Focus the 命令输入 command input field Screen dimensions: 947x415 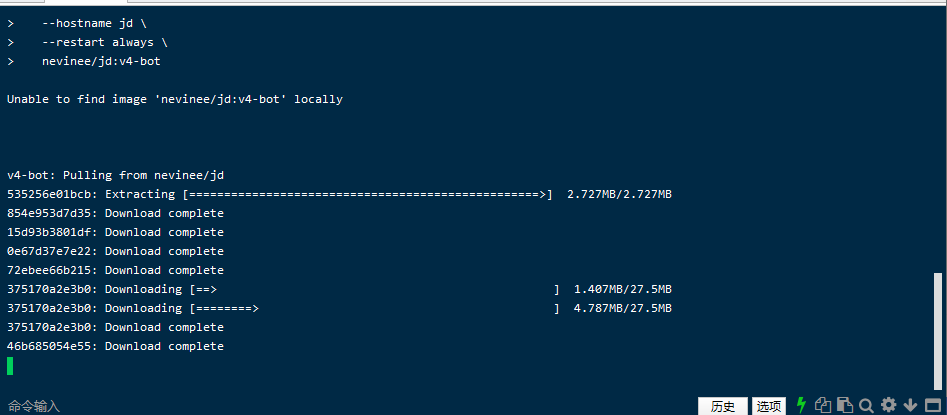[300, 406]
